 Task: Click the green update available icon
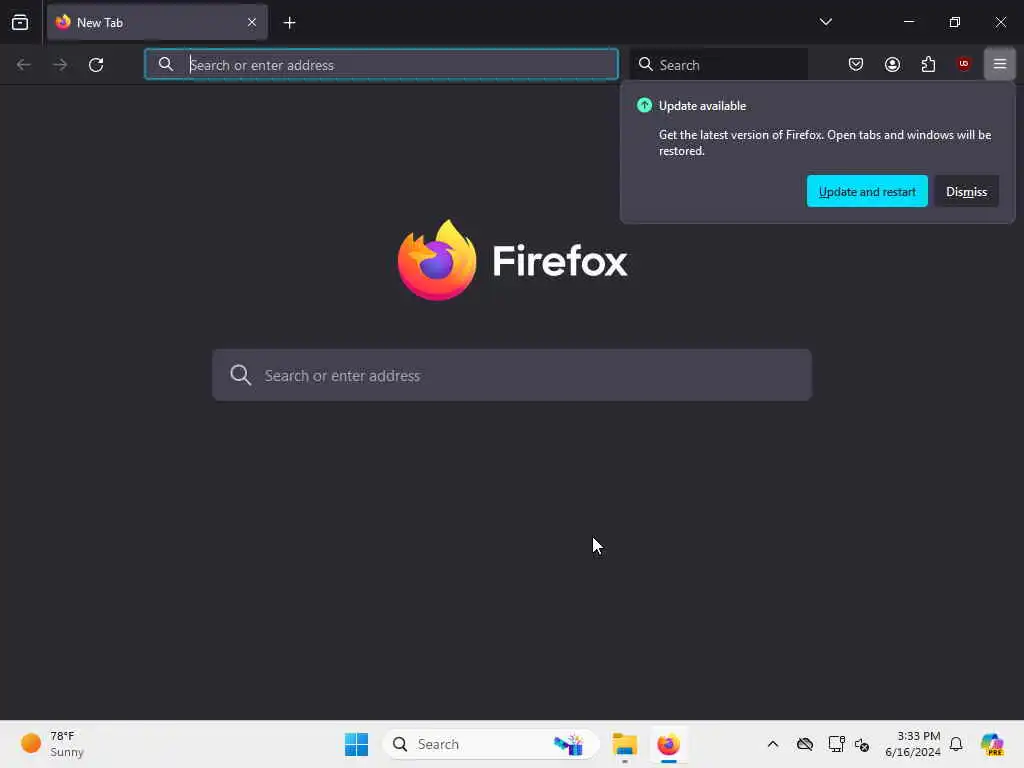[x=644, y=105]
